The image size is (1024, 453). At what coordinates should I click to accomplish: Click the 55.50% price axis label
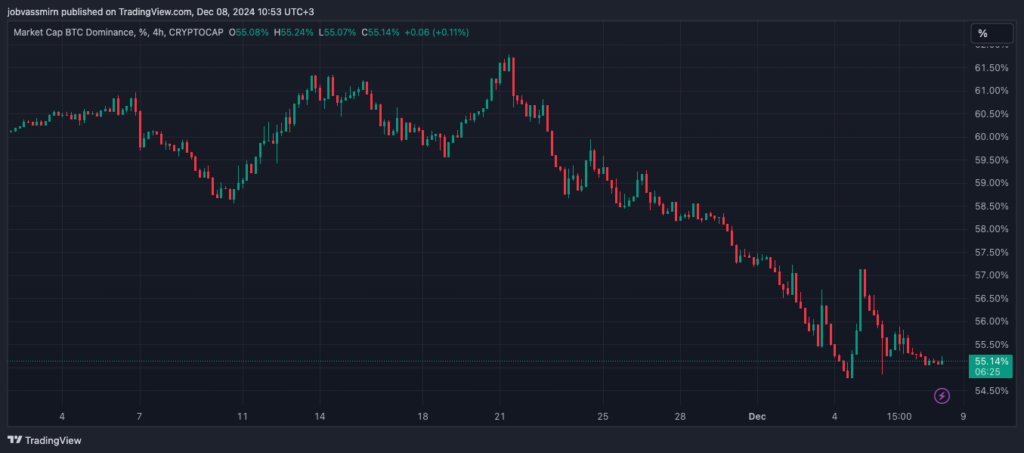(x=991, y=344)
